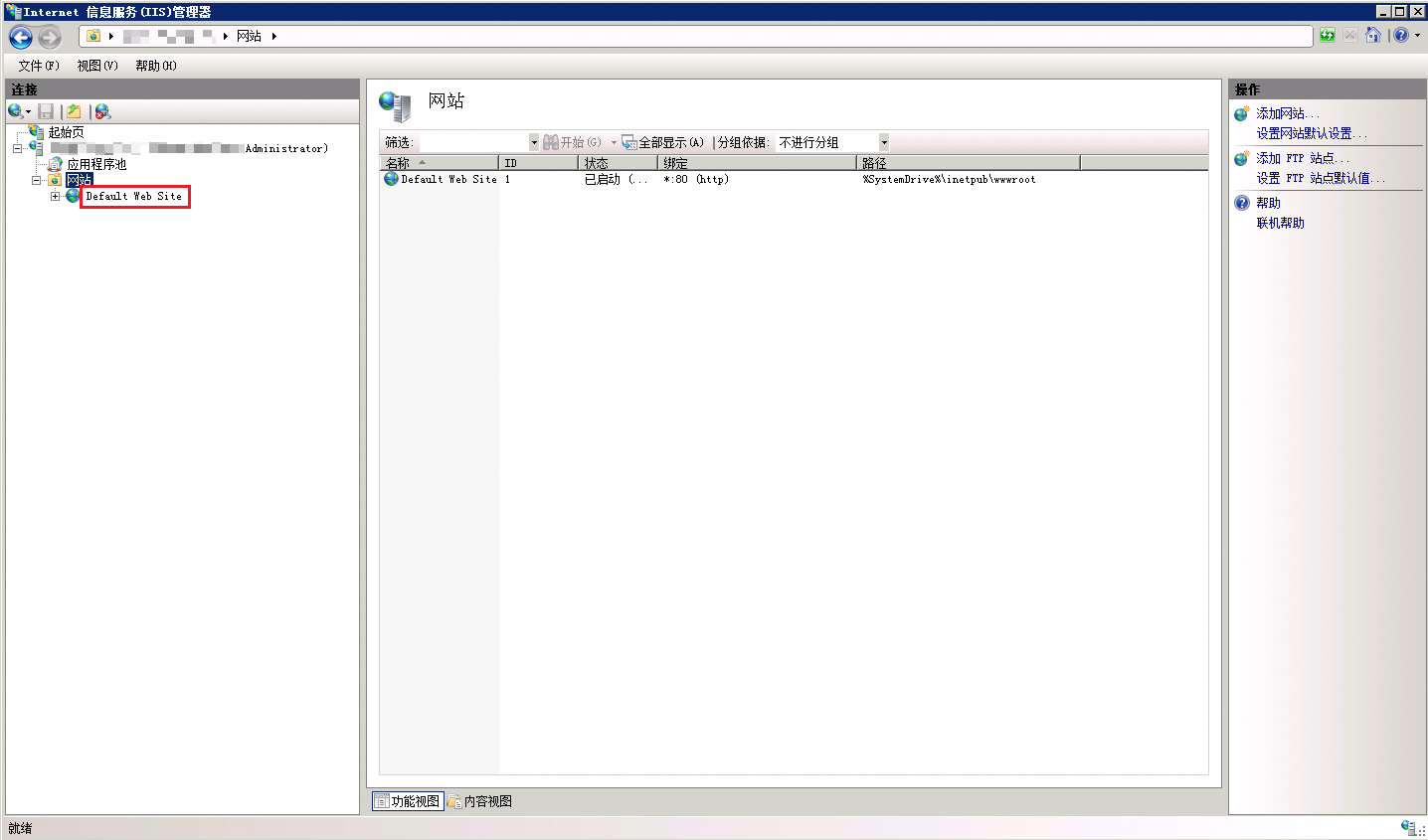
Task: Select 起始页 in the connections tree
Action: (67, 132)
